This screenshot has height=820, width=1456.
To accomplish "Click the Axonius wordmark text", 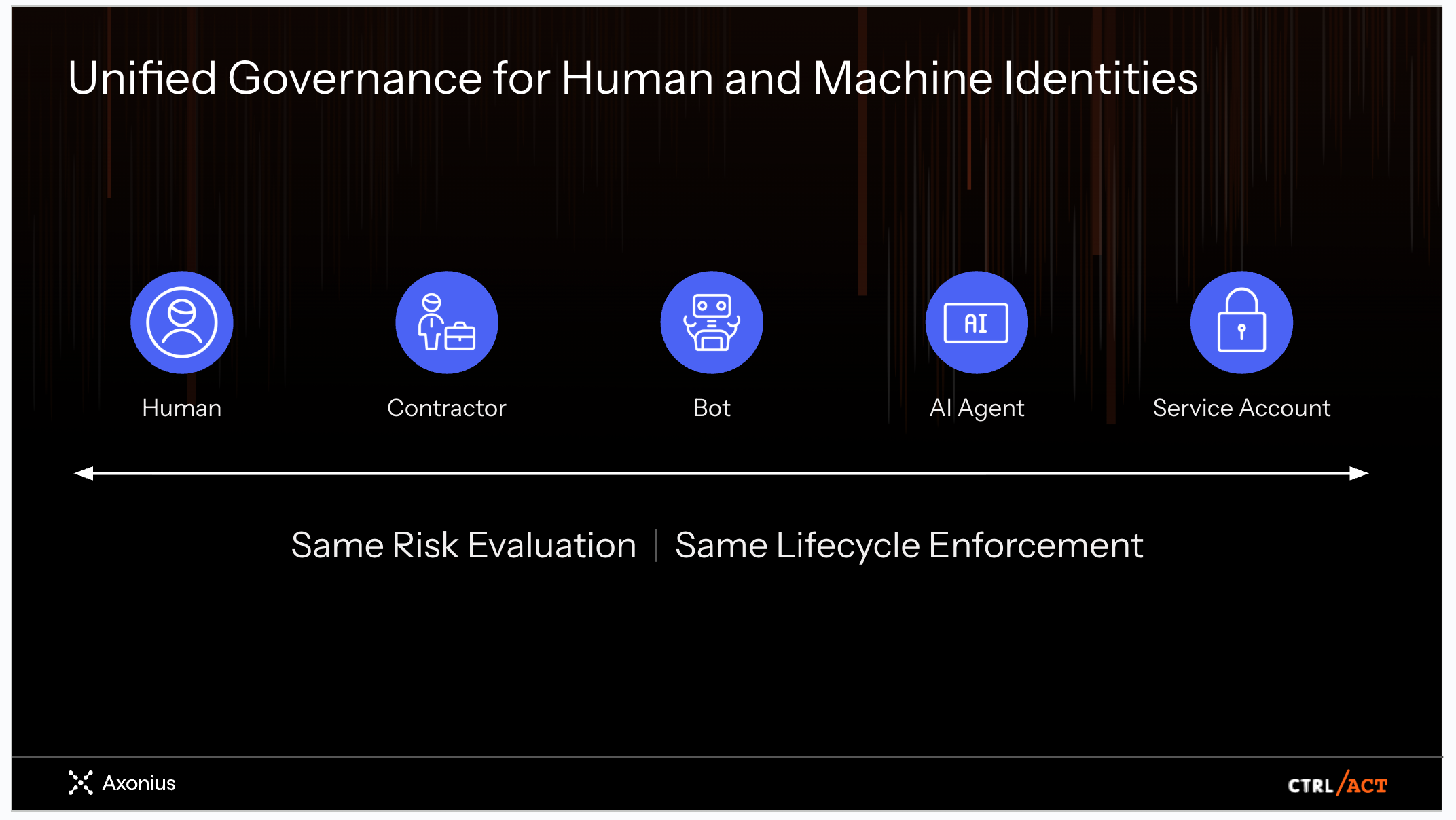I will point(139,783).
